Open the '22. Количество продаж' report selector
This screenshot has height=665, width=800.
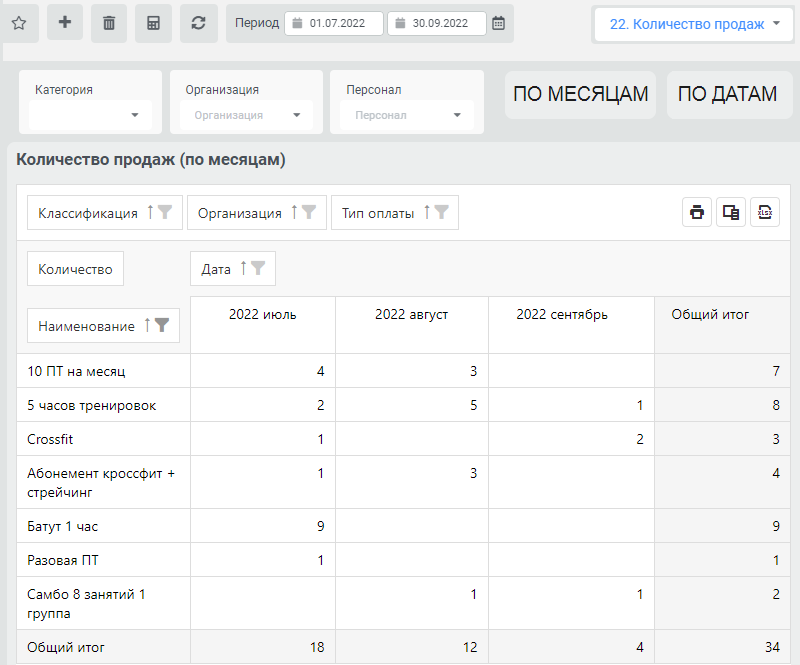(694, 24)
